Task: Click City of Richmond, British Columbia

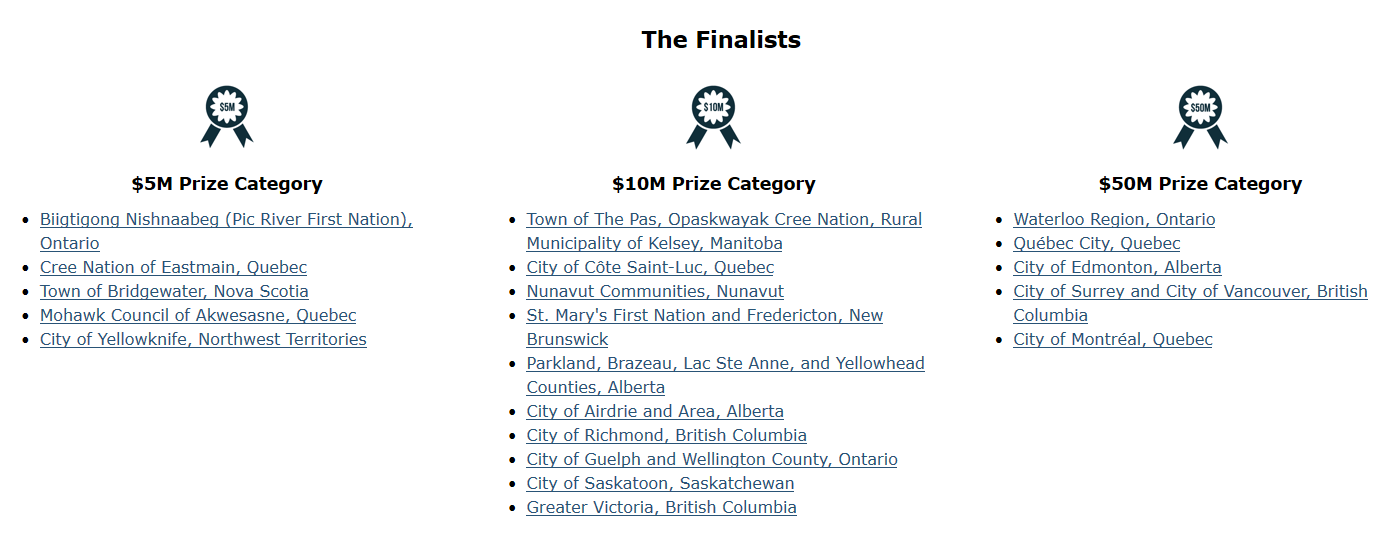Action: [666, 436]
